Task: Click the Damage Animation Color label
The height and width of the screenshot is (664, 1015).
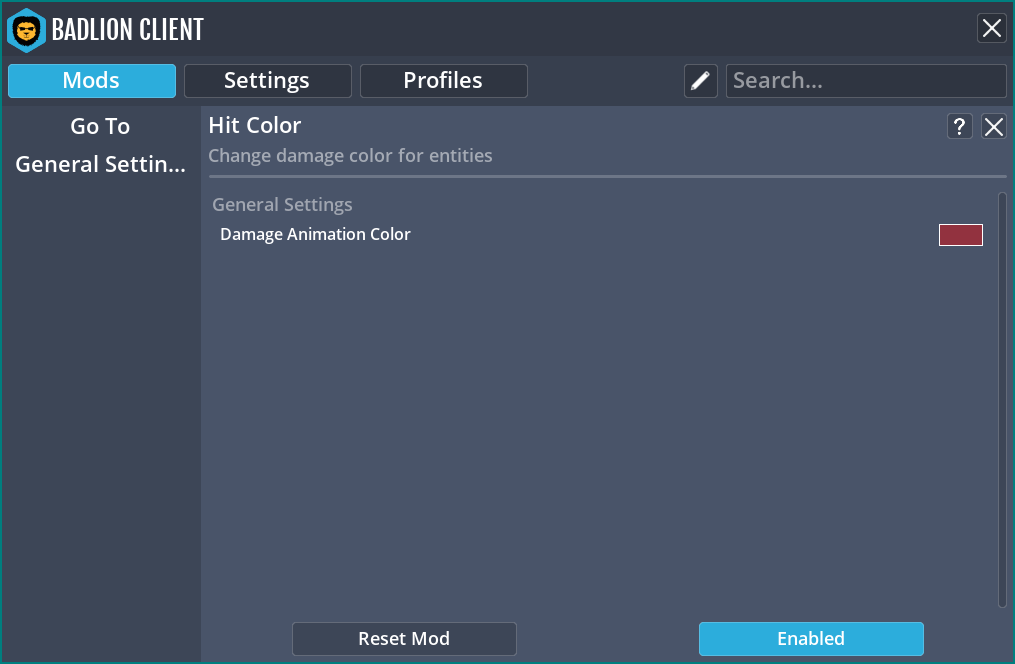Action: [315, 234]
